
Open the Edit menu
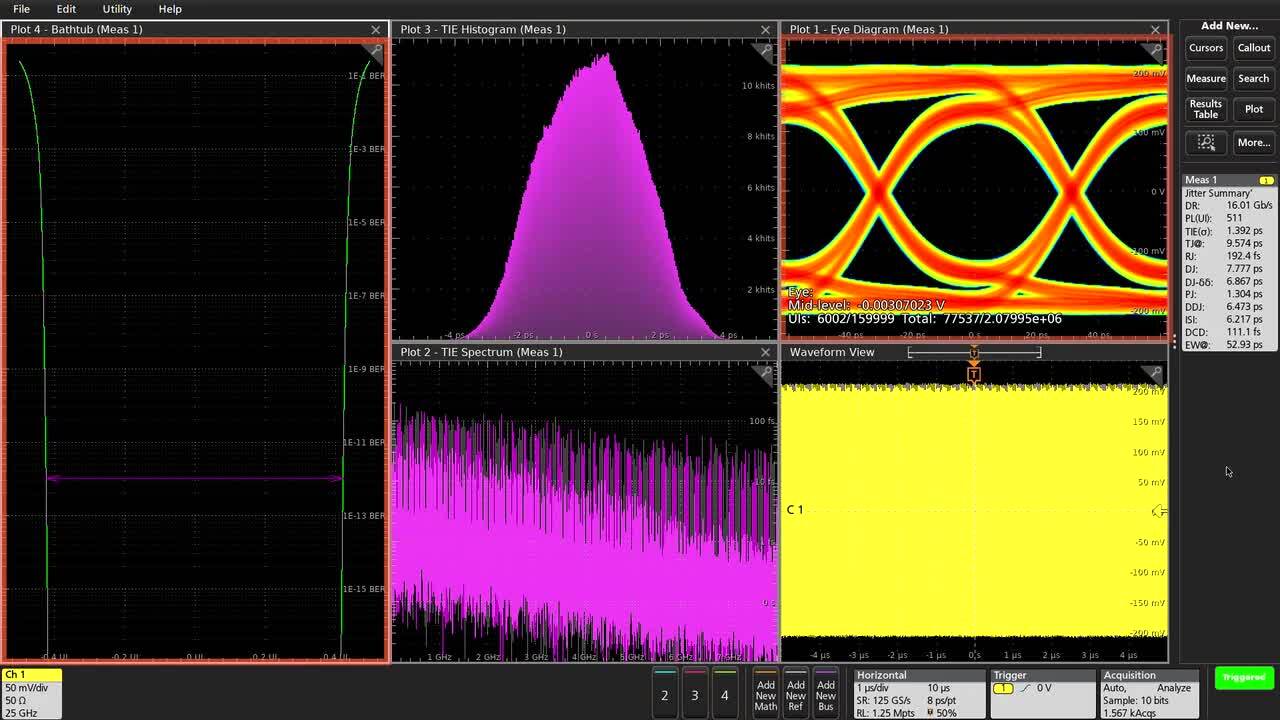(66, 9)
